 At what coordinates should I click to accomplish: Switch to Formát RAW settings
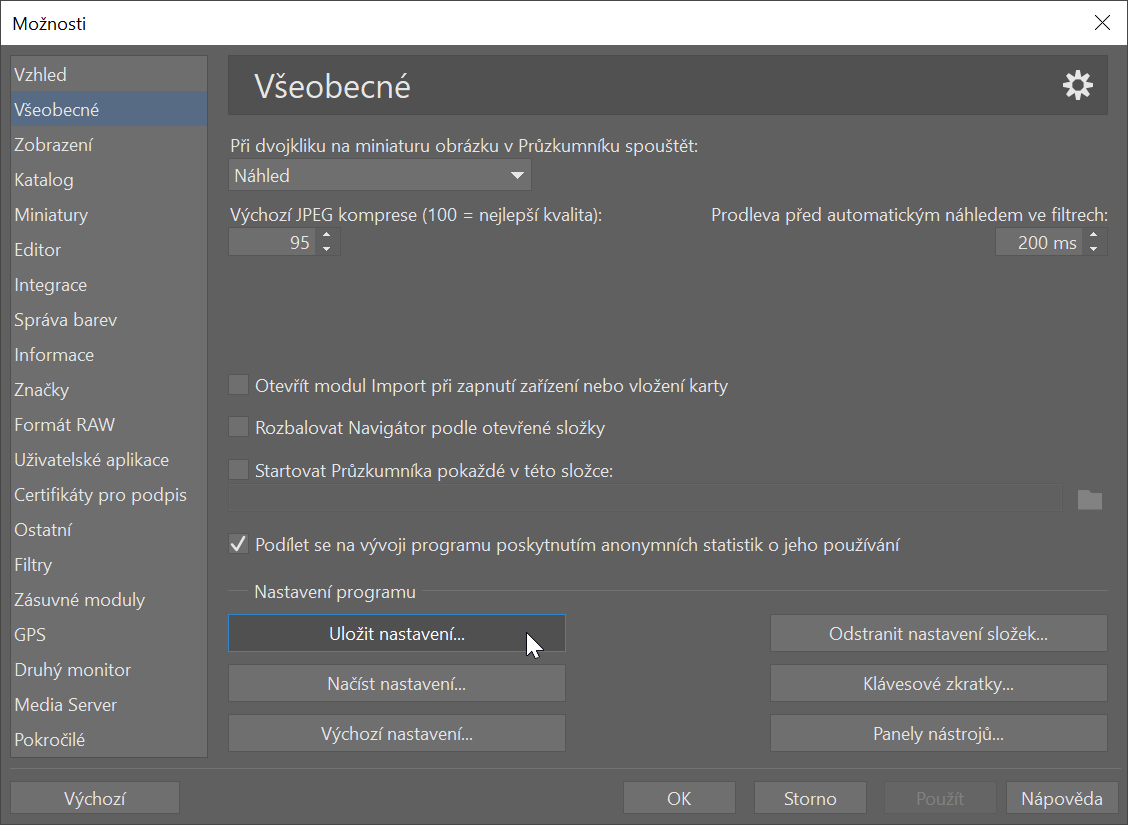[64, 425]
